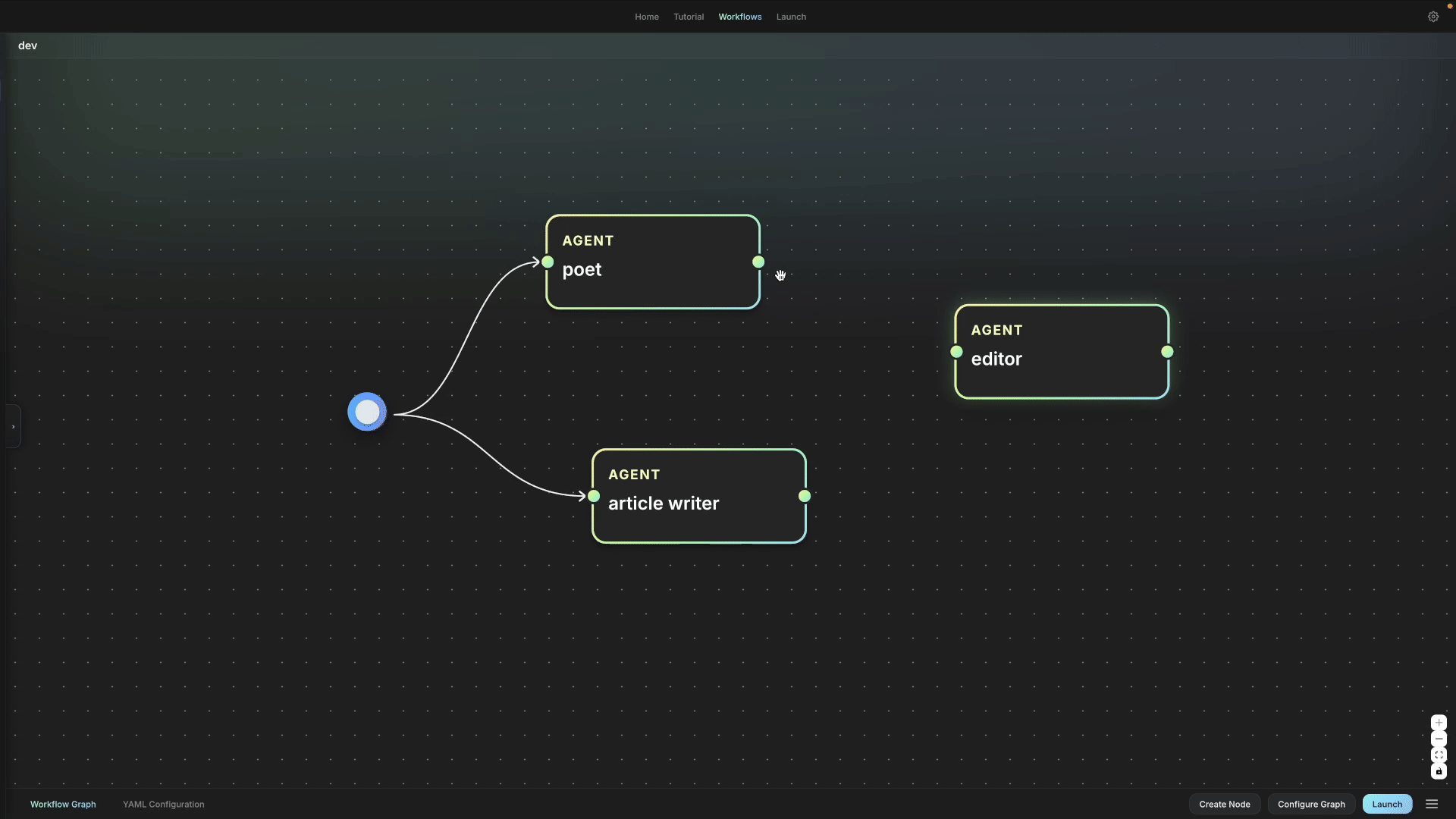Image resolution: width=1456 pixels, height=819 pixels.
Task: Switch to the Workflow Graph tab
Action: (x=63, y=805)
